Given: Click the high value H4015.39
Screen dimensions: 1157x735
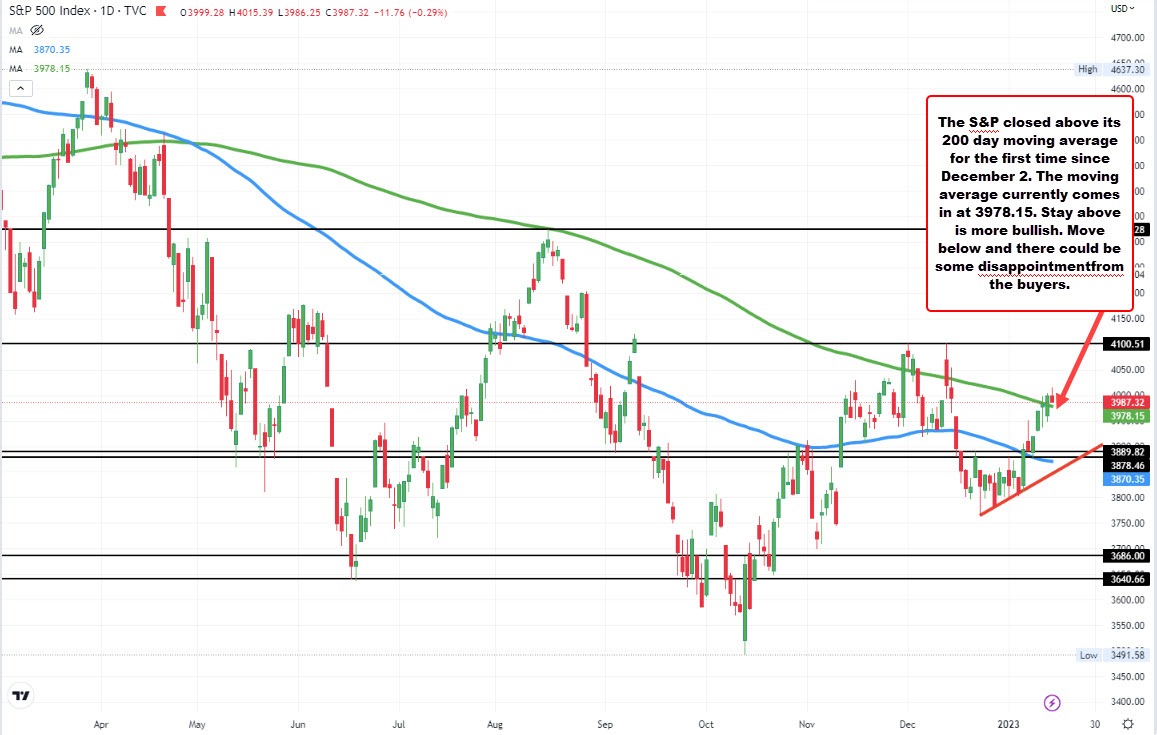Looking at the screenshot, I should (x=251, y=13).
